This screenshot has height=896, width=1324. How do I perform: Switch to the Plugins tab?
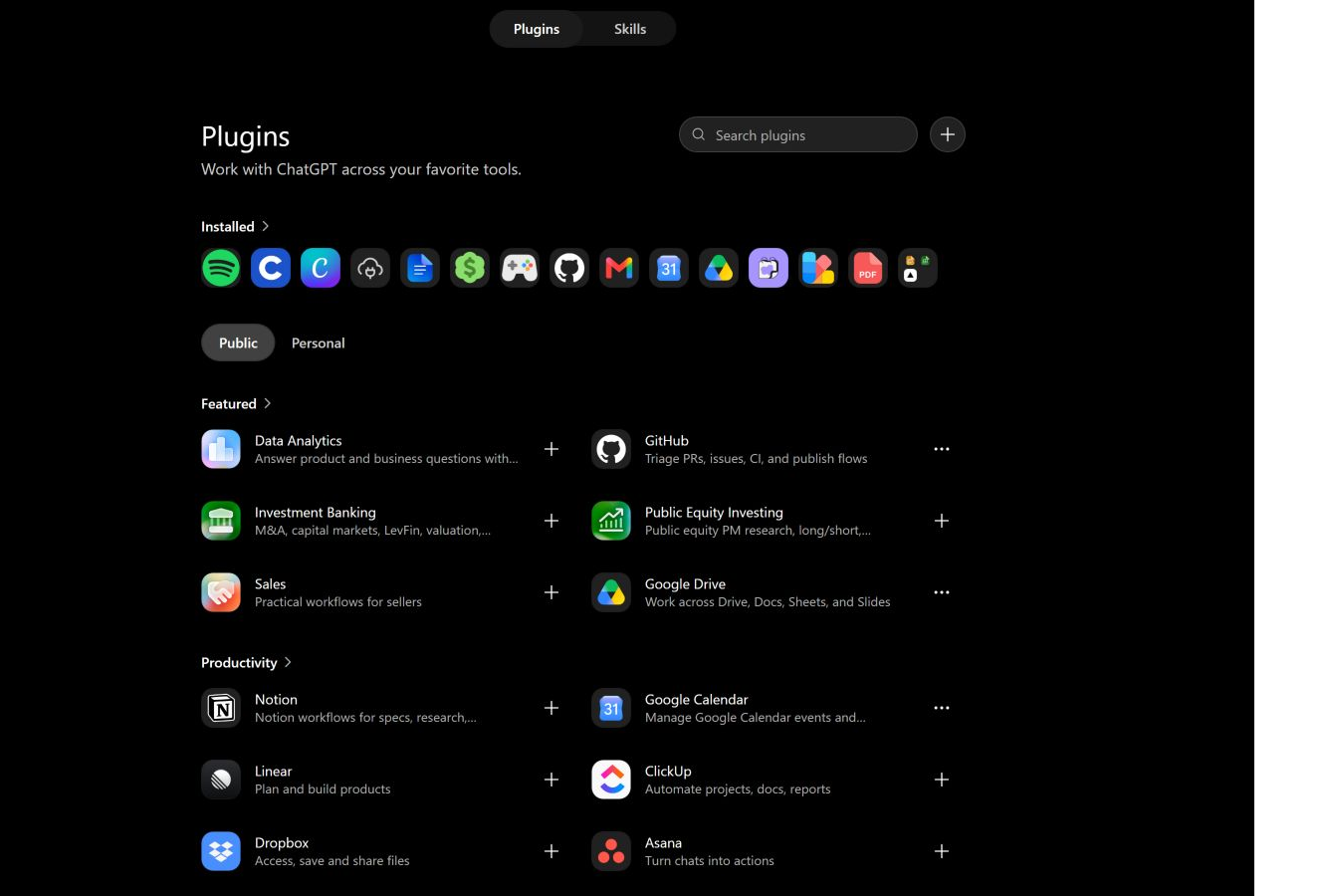pyautogui.click(x=537, y=29)
